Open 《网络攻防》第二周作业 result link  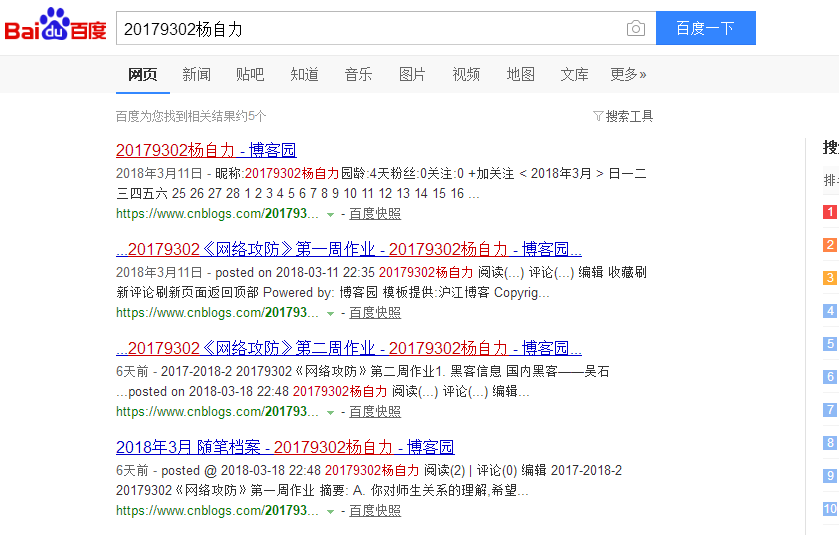pyautogui.click(x=349, y=348)
